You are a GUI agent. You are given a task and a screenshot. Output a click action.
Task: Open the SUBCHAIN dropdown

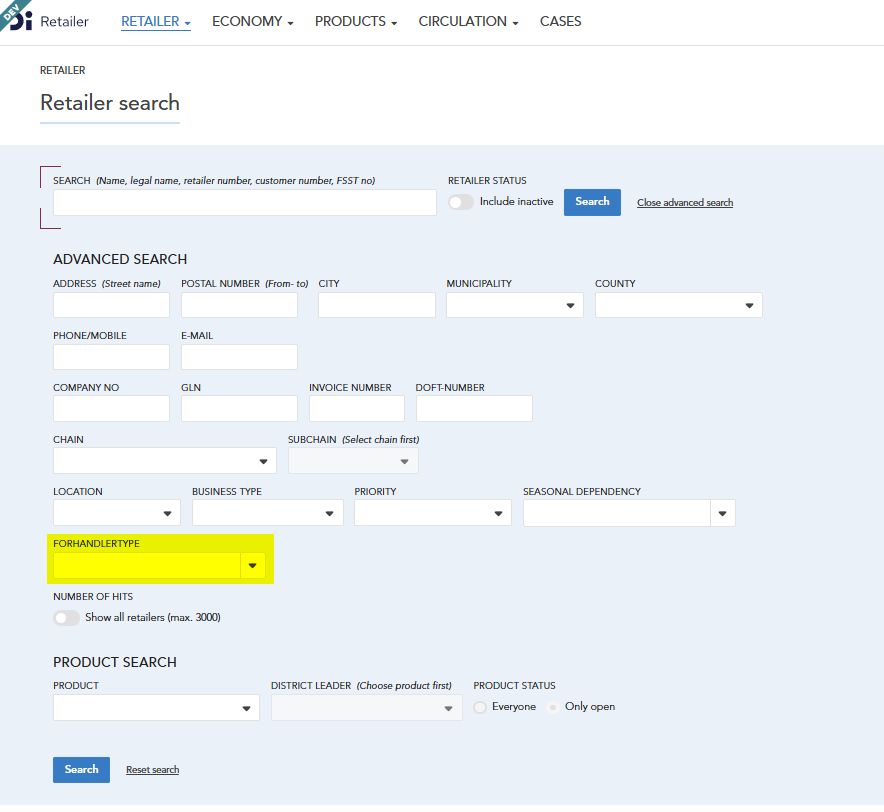pyautogui.click(x=353, y=461)
